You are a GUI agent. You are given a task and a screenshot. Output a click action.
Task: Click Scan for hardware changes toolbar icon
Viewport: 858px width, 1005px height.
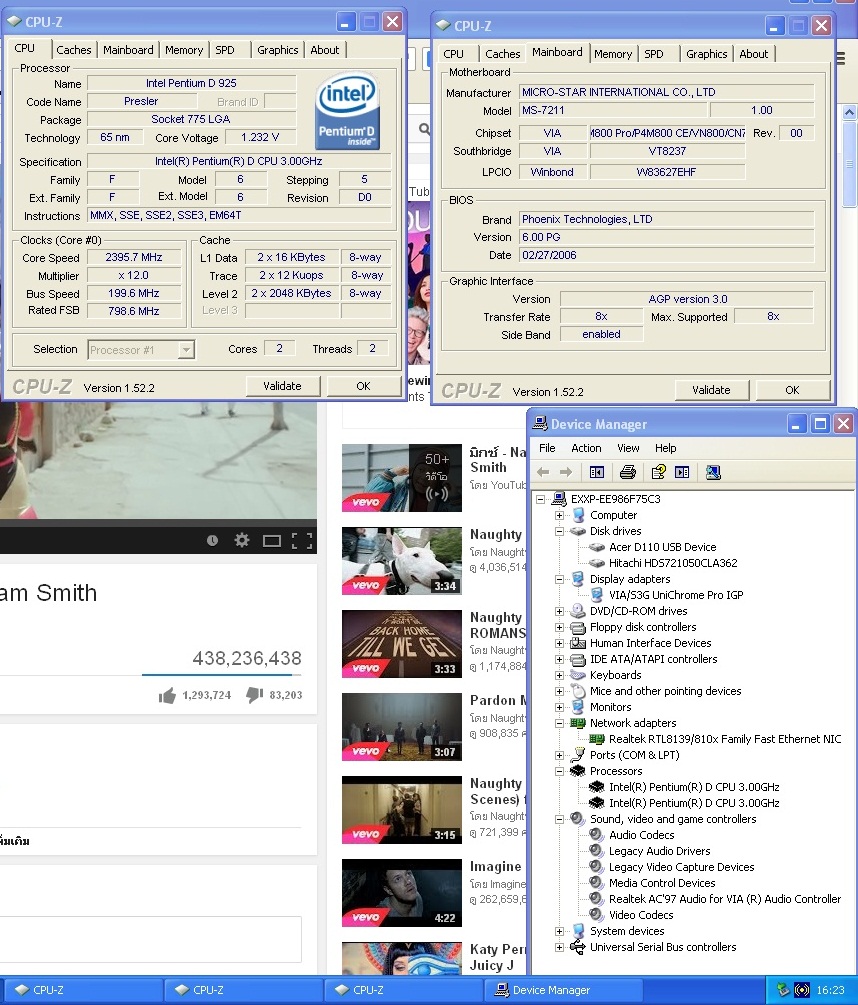click(713, 472)
